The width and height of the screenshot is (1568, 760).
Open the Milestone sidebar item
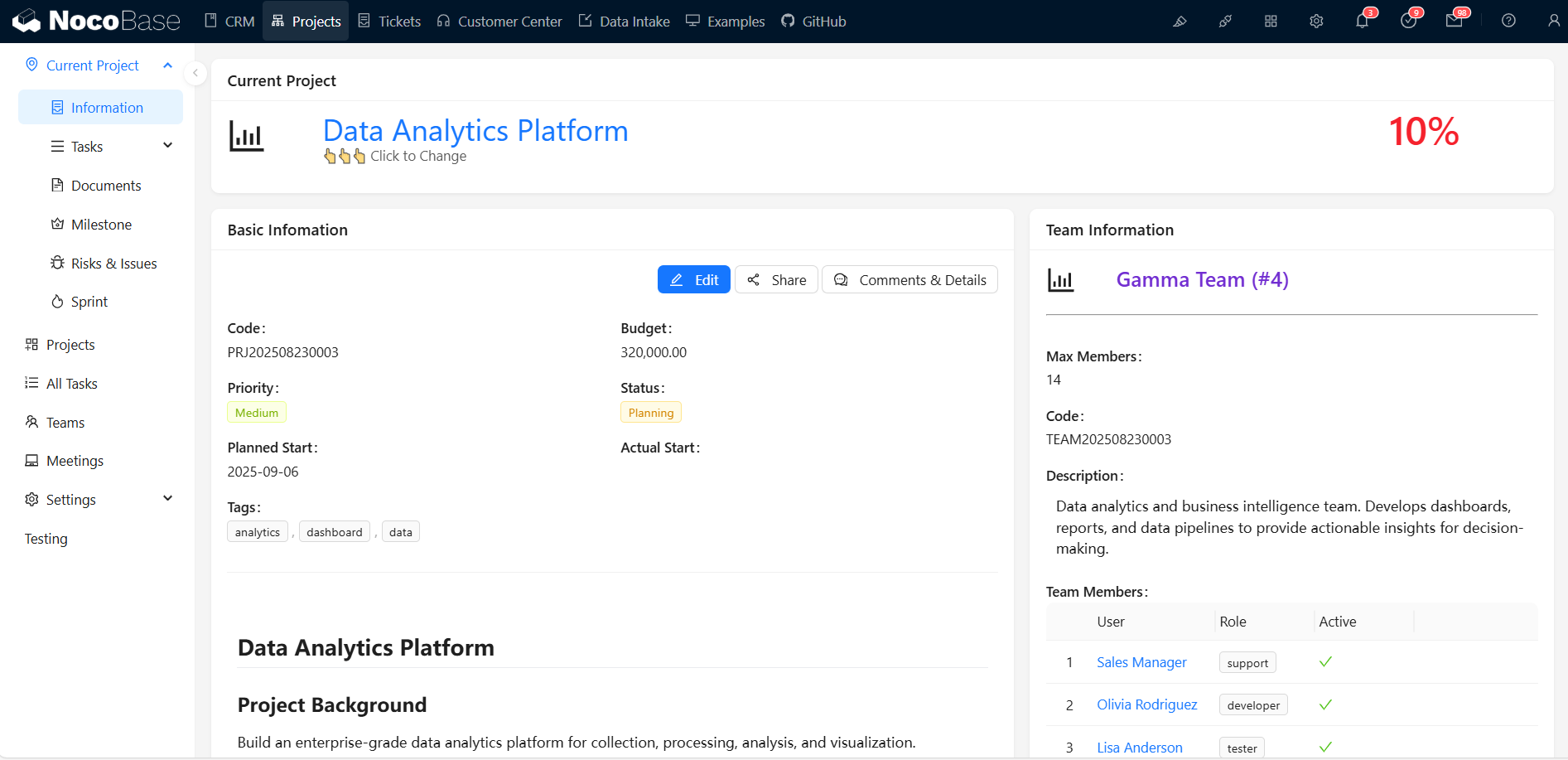click(101, 225)
